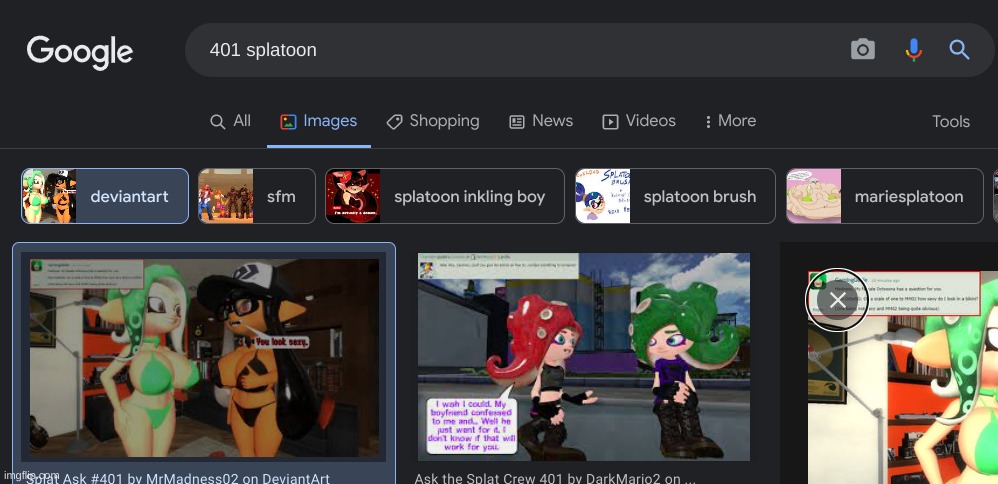998x484 pixels.
Task: Apply the sfm filter chip
Action: [x=257, y=196]
